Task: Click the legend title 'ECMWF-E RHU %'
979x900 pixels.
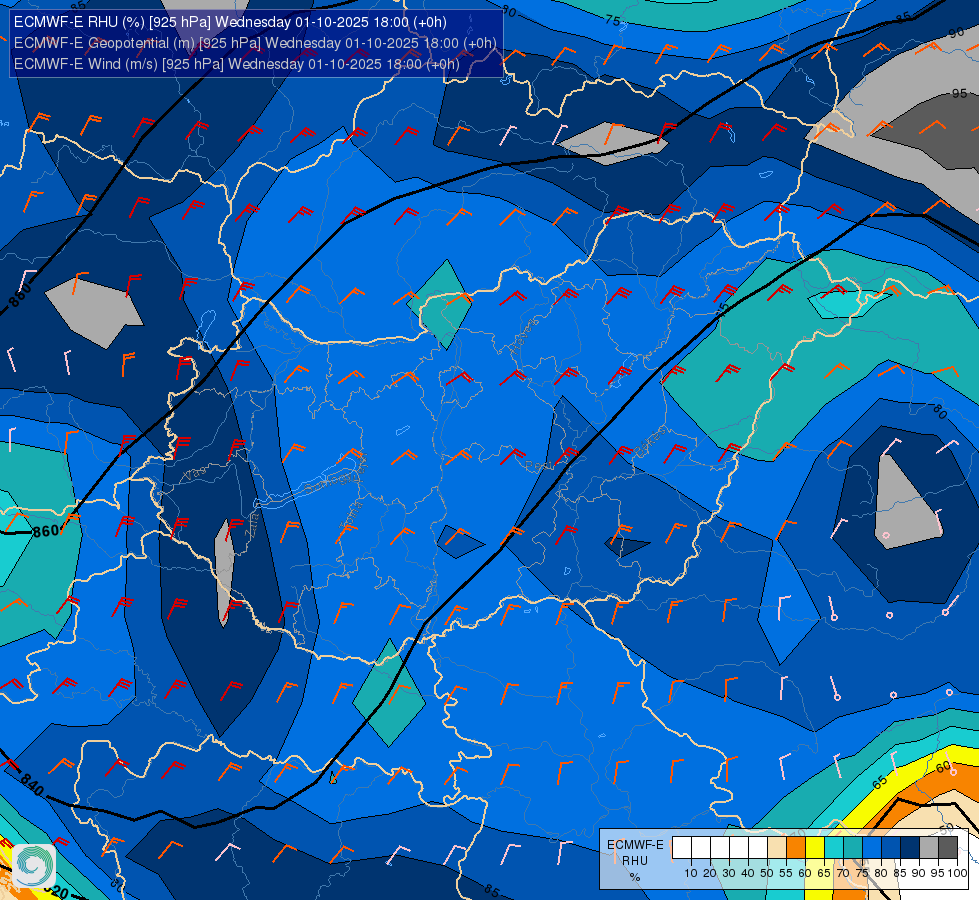Action: point(635,861)
